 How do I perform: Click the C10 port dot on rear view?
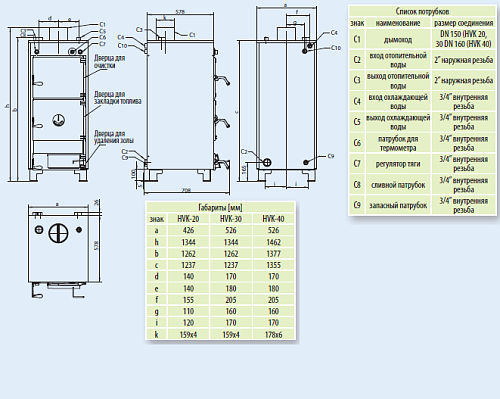point(305,51)
